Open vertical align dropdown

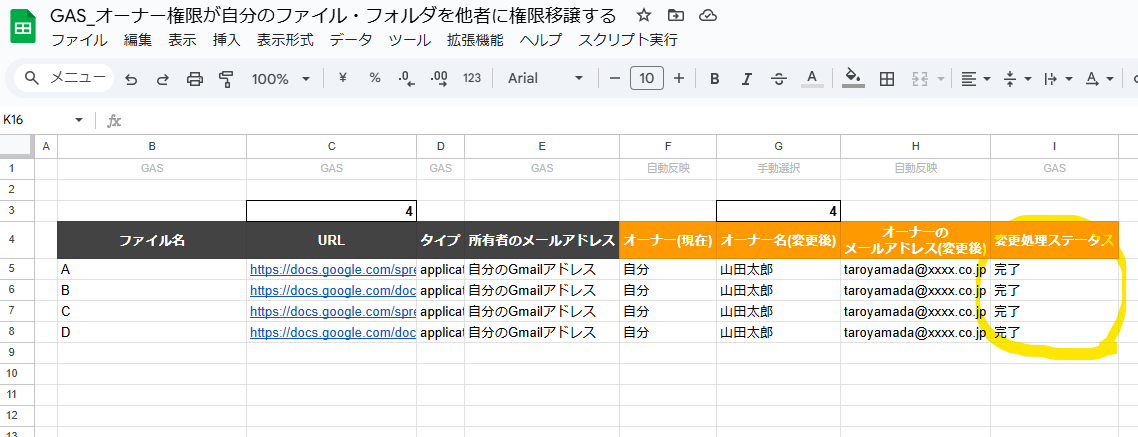pyautogui.click(x=1018, y=79)
